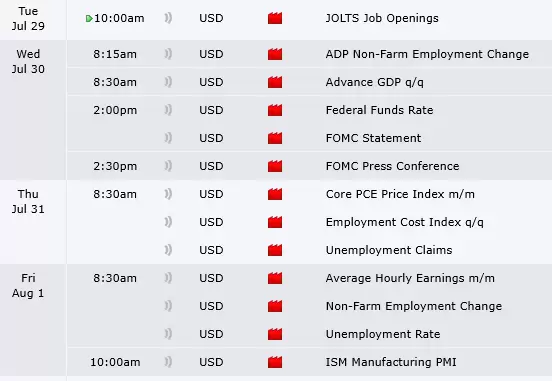The width and height of the screenshot is (552, 381).
Task: Toggle the sound alert on the FOMC Statement row
Action: [x=168, y=138]
